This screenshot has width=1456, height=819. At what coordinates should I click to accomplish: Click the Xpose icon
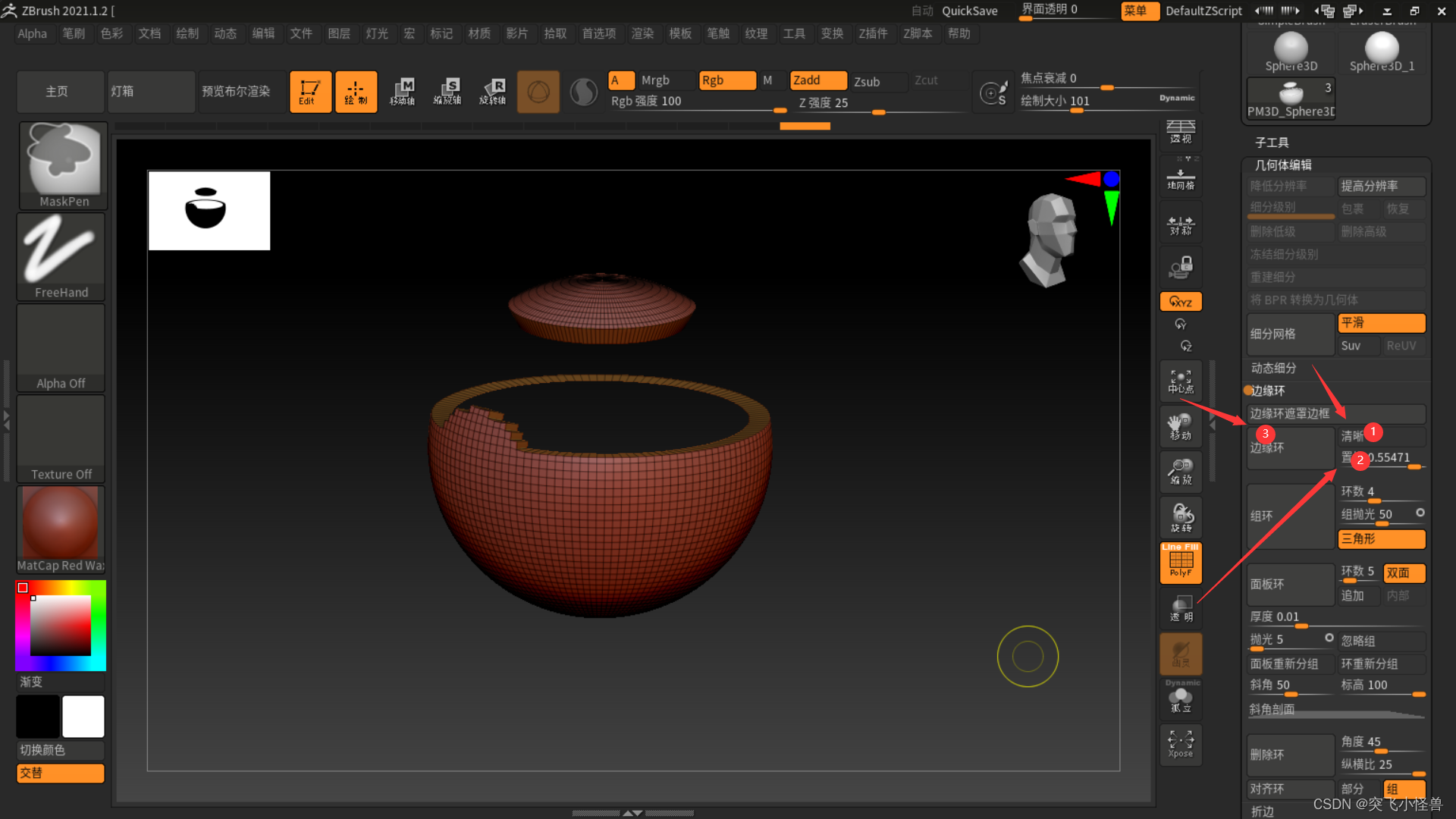[x=1181, y=743]
